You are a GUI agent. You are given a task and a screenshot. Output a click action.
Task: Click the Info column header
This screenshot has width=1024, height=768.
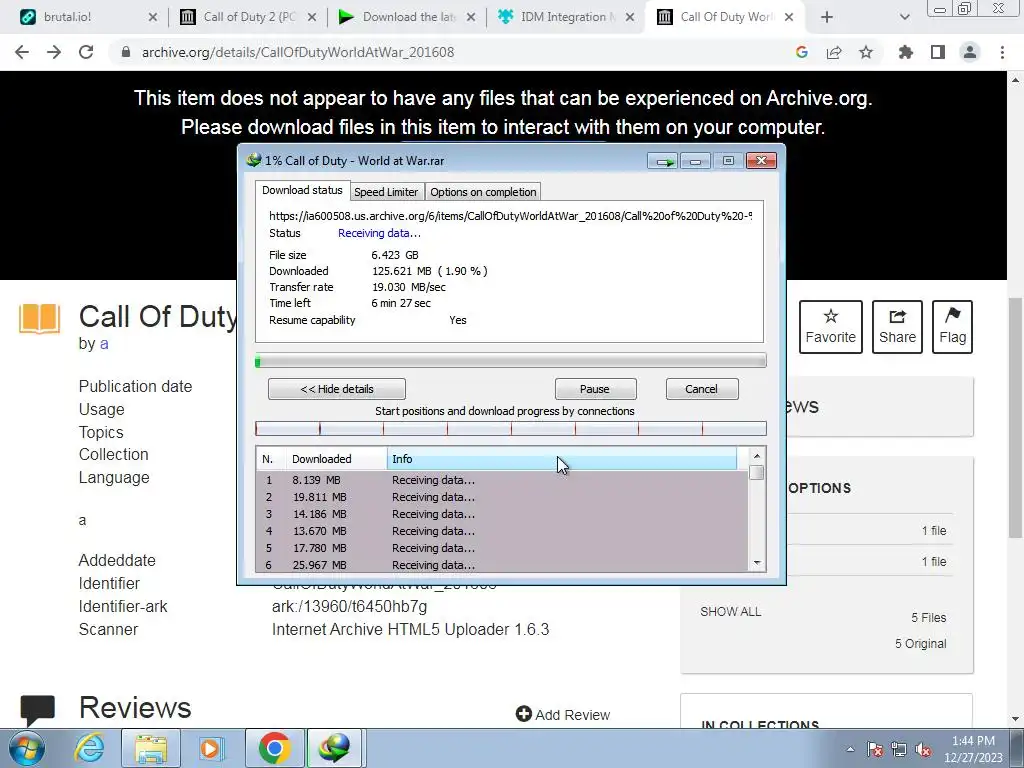point(562,459)
